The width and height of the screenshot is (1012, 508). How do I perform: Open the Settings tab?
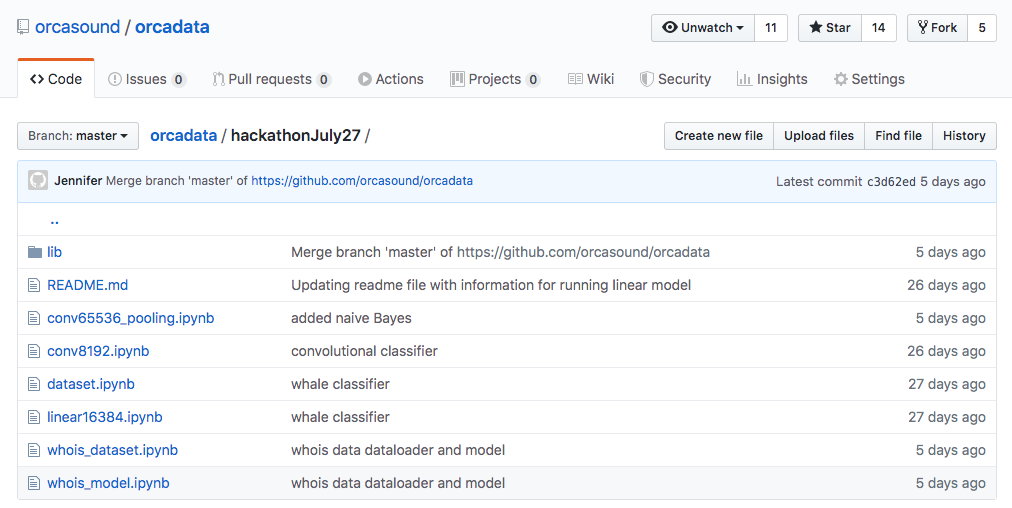(x=869, y=79)
